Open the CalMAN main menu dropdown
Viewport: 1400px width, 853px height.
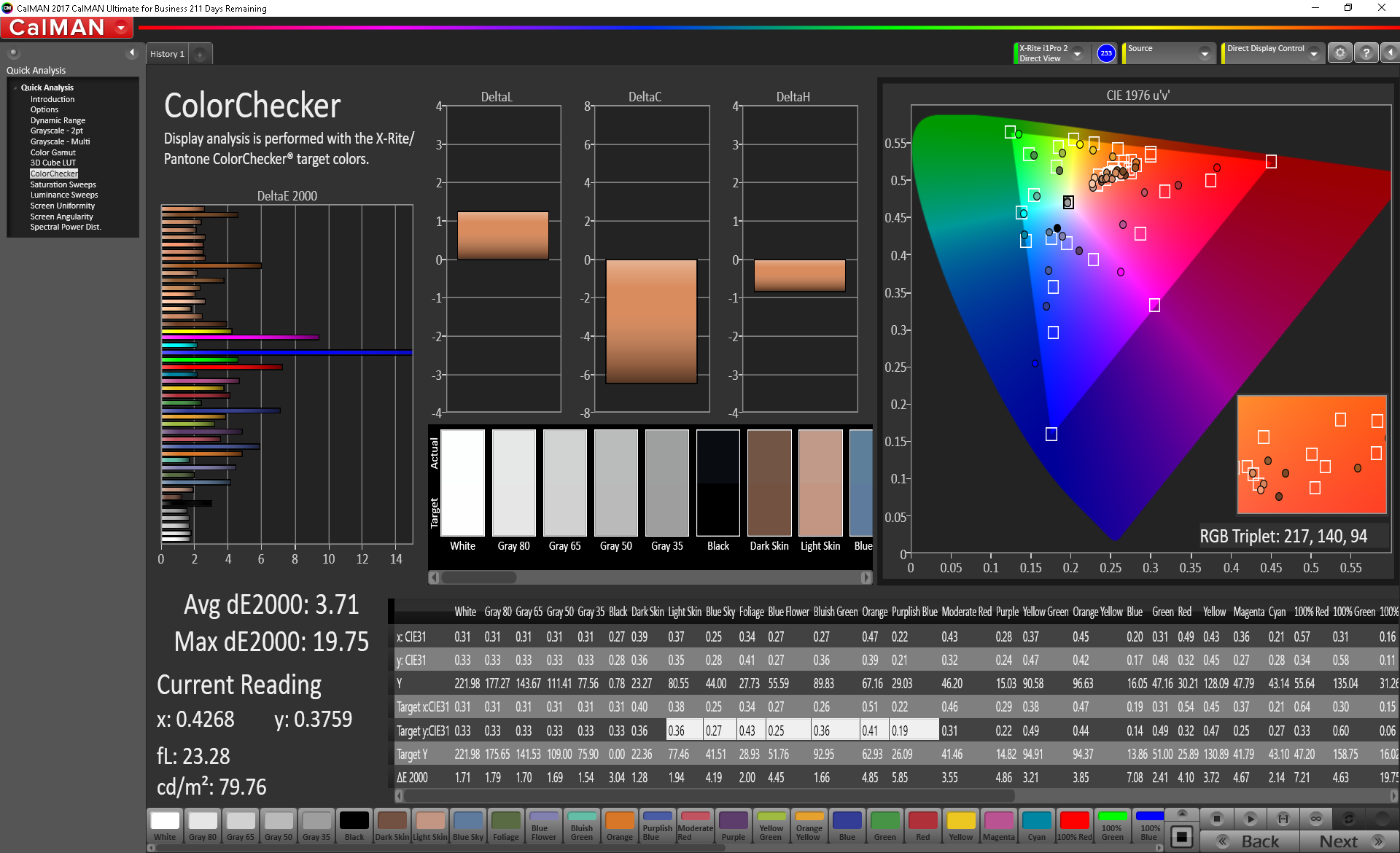(121, 28)
